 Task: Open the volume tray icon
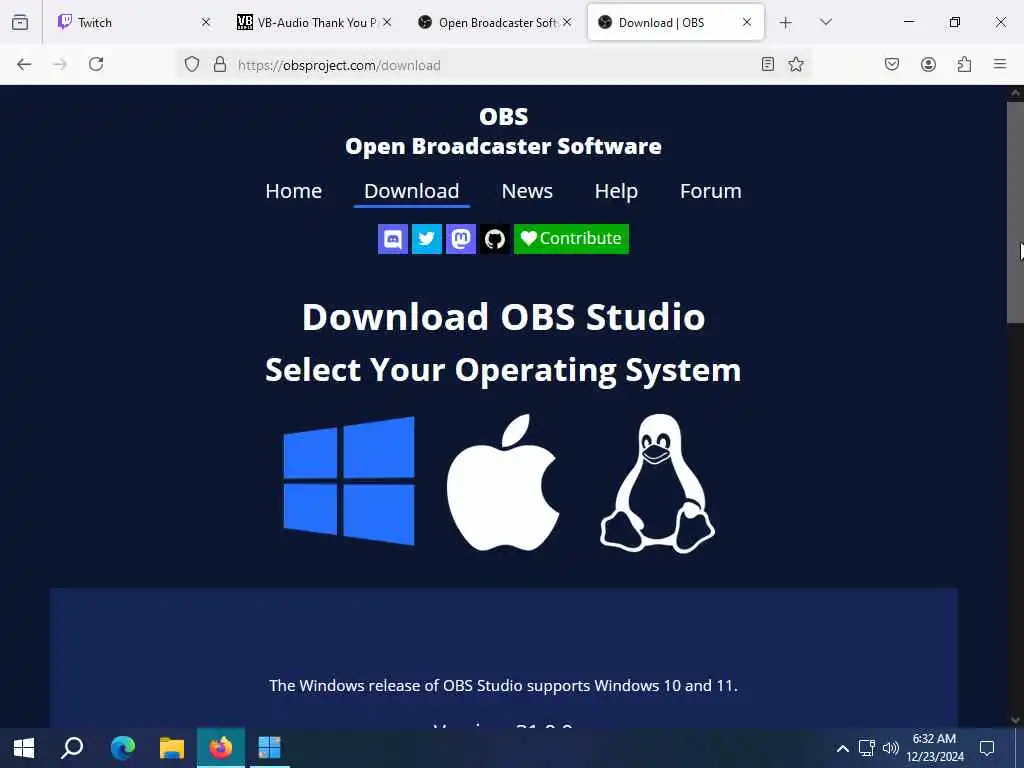click(890, 748)
